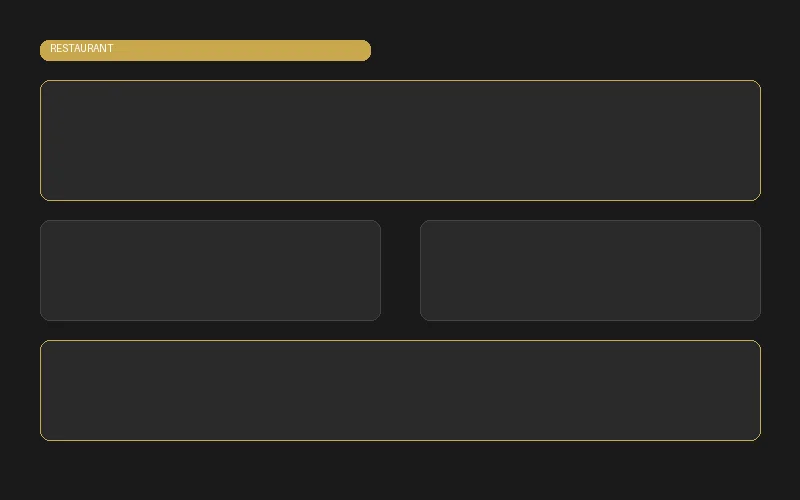Pick the half-width card on the right side
The image size is (800, 500).
[x=590, y=270]
